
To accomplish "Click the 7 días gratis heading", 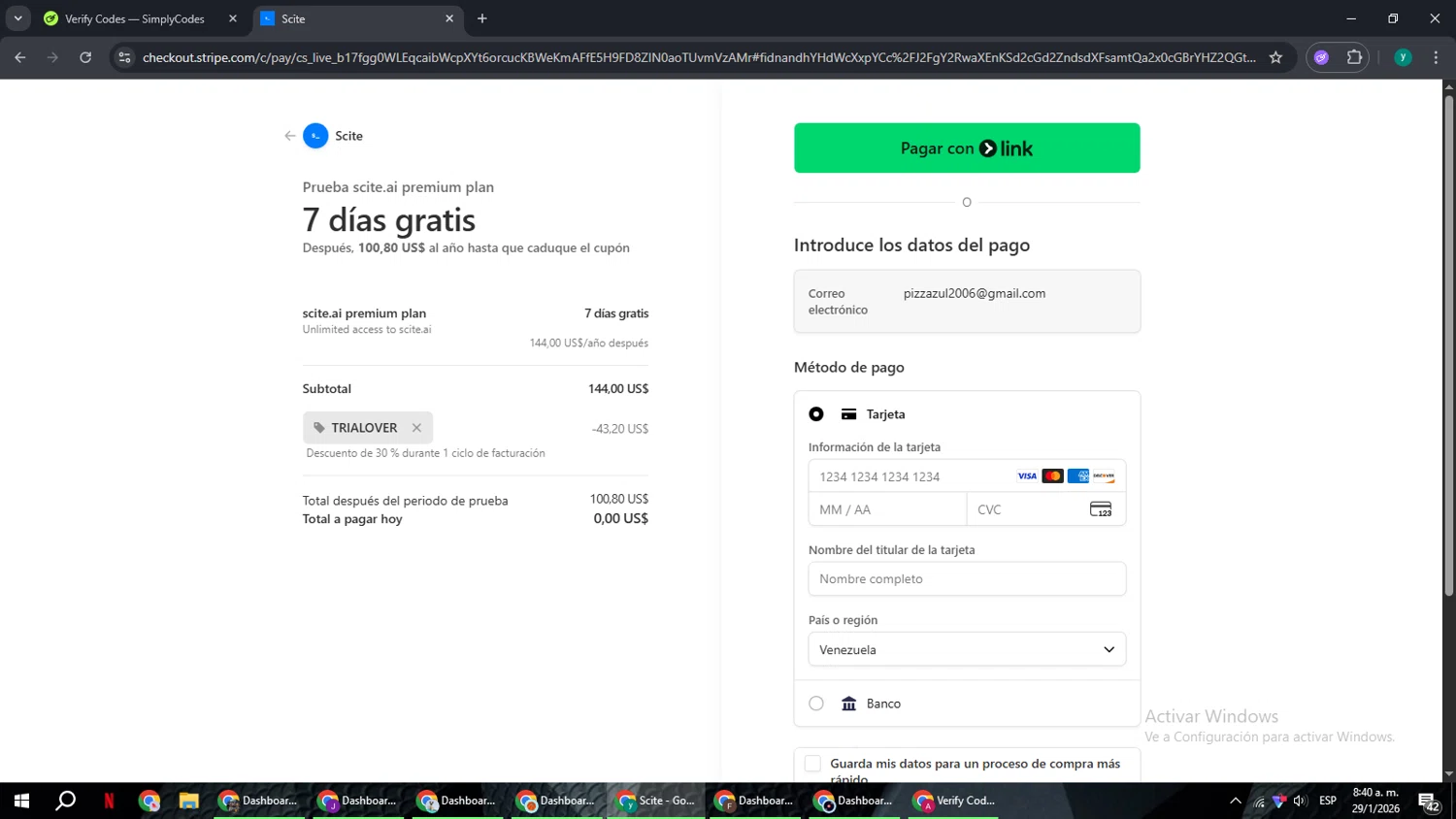I will click(x=389, y=220).
